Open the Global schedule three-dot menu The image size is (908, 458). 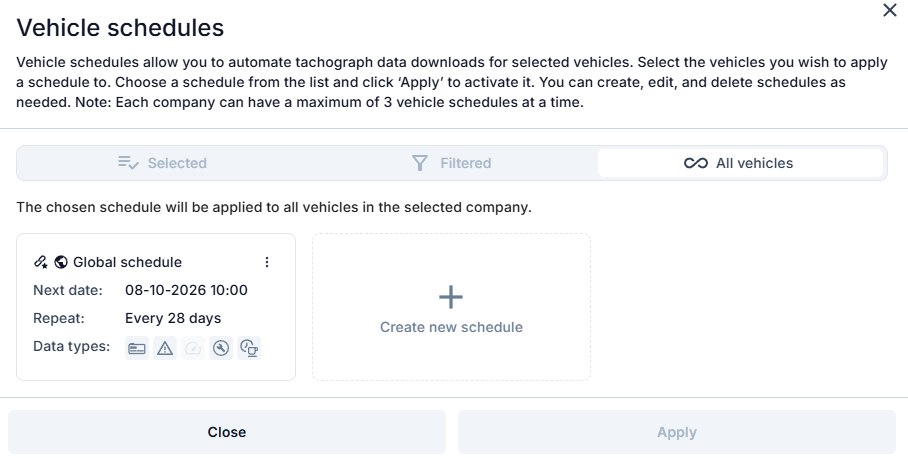267,262
